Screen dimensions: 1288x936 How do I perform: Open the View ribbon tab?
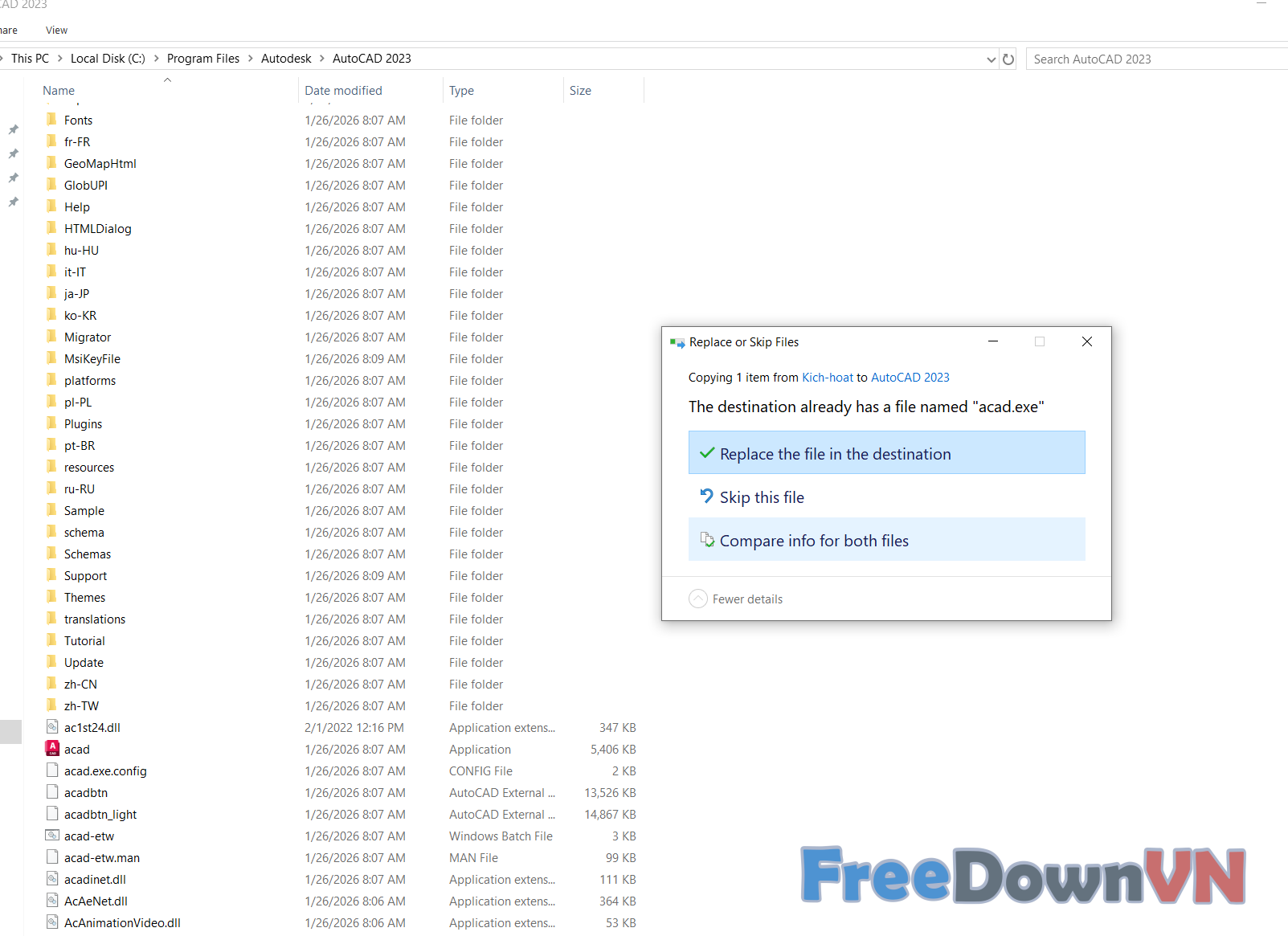(x=56, y=31)
